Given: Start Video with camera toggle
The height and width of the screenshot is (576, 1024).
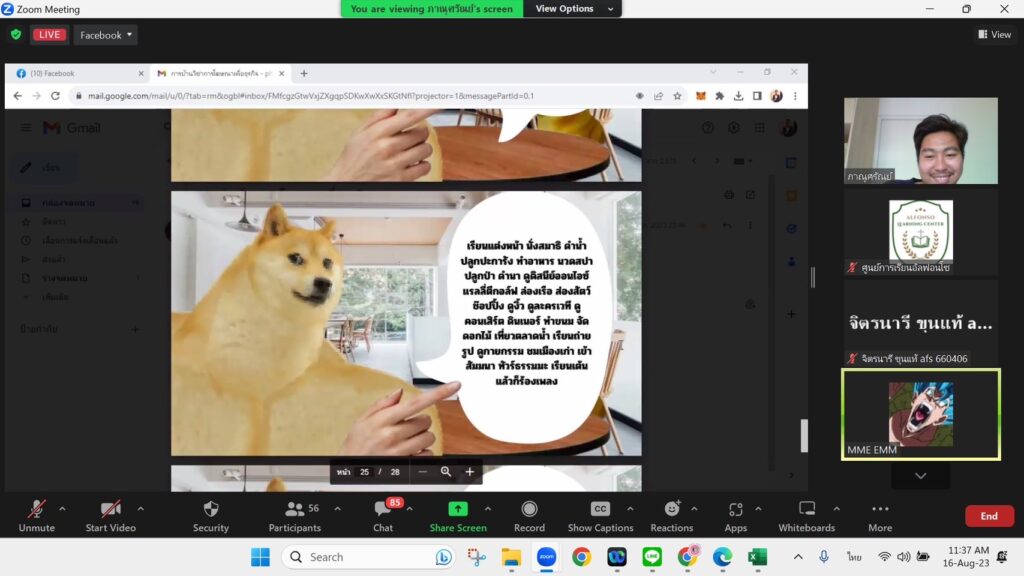Looking at the screenshot, I should (110, 509).
